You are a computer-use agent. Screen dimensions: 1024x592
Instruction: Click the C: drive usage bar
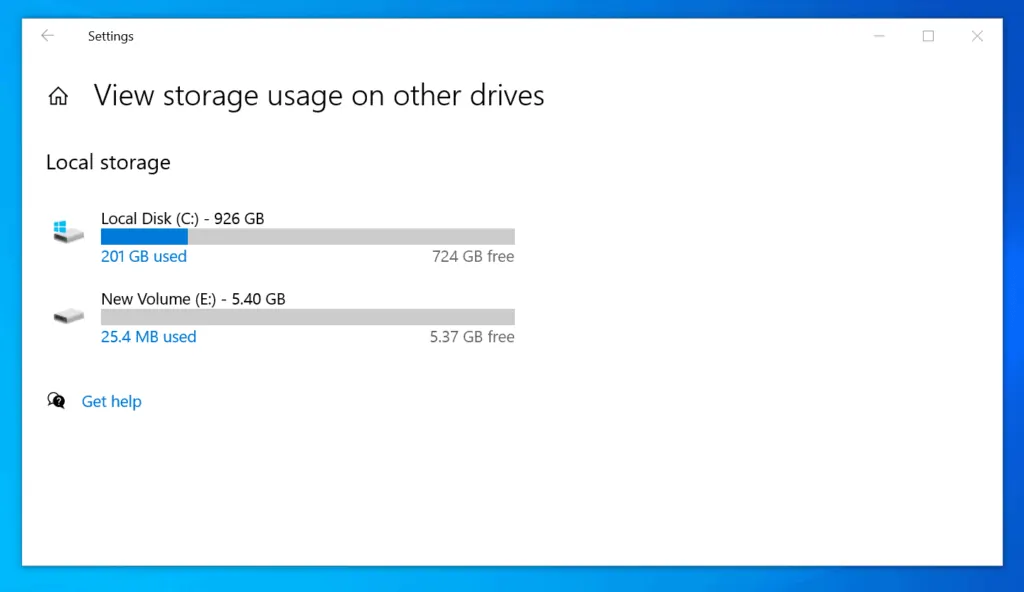(307, 236)
